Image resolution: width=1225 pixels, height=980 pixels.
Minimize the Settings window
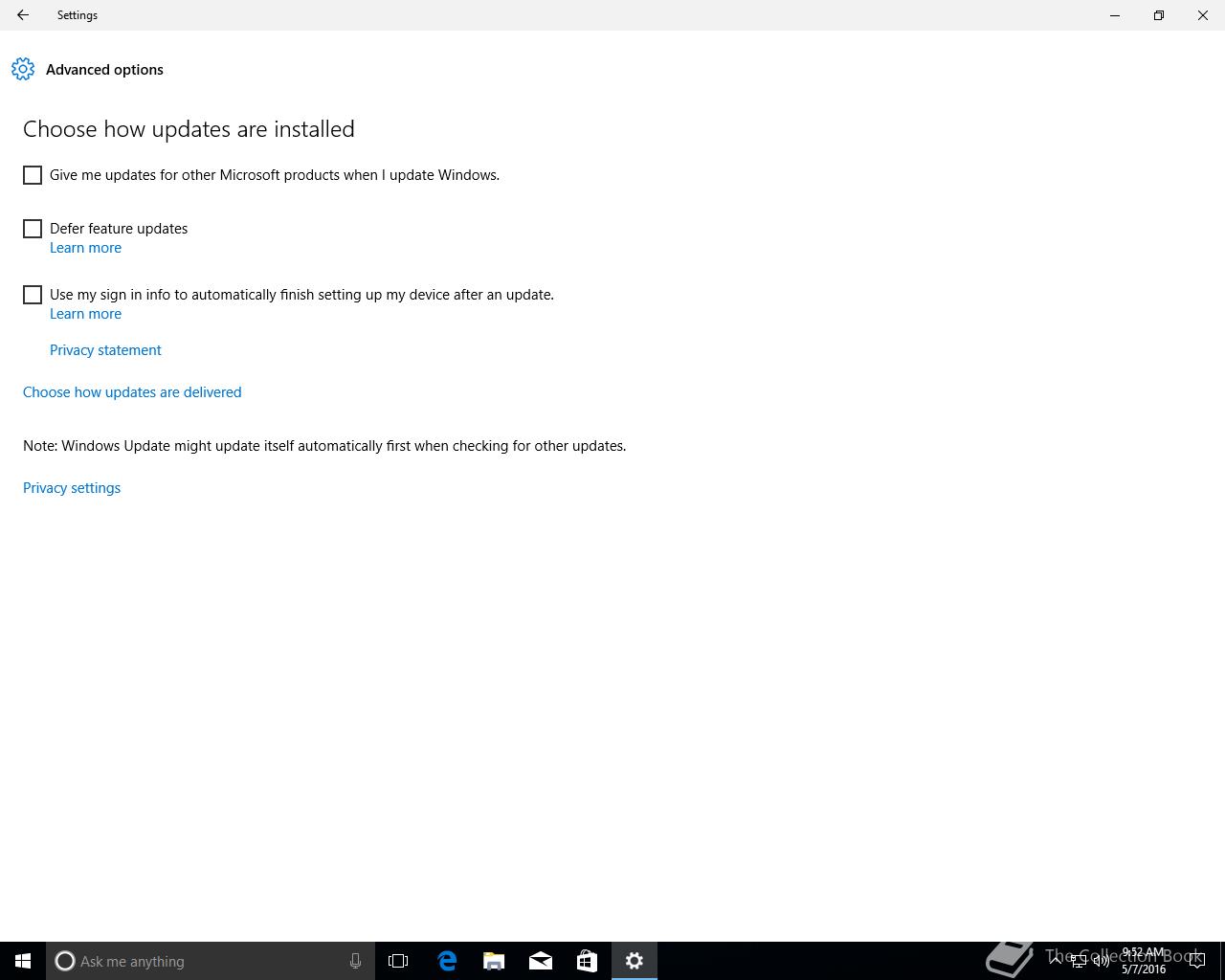[1115, 15]
